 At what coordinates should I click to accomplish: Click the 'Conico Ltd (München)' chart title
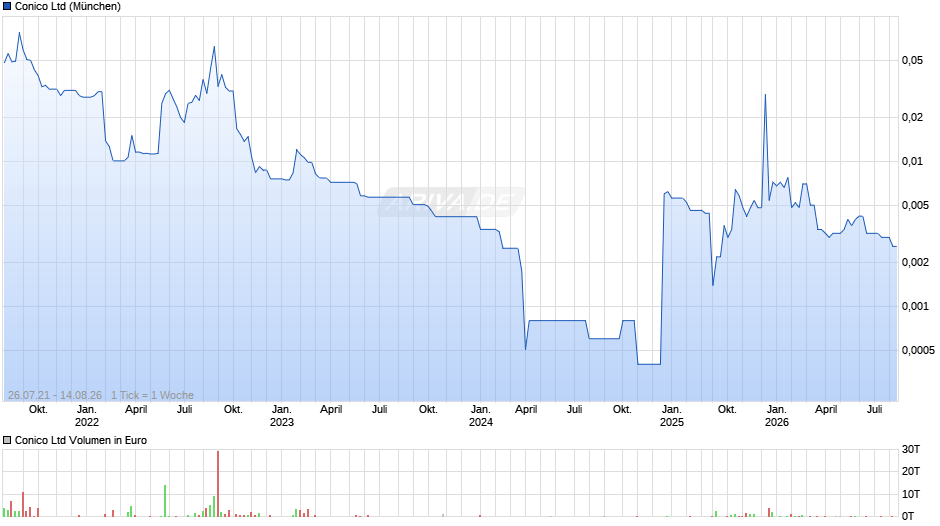tap(68, 7)
